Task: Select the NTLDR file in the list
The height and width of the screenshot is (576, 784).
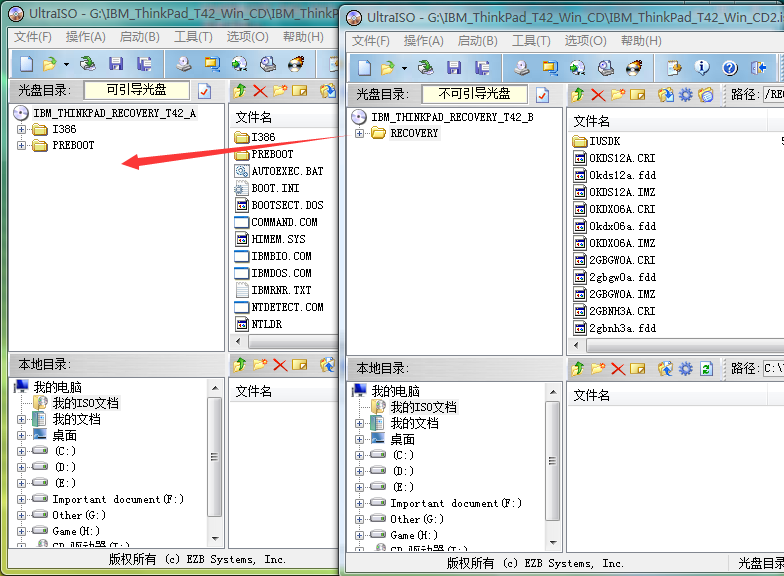Action: click(x=266, y=324)
